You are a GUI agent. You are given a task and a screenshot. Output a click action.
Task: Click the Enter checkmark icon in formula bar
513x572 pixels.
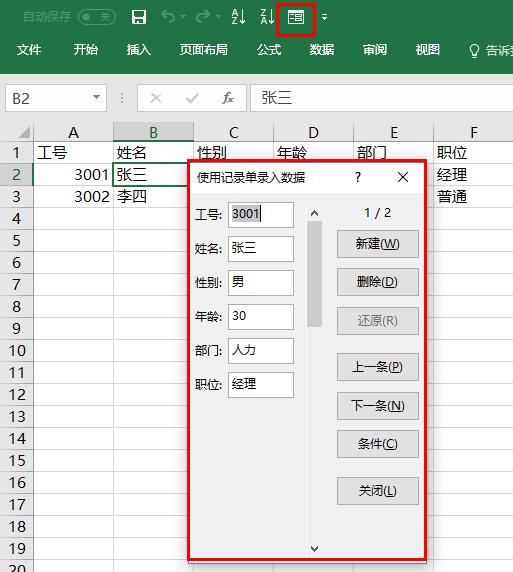tap(192, 98)
